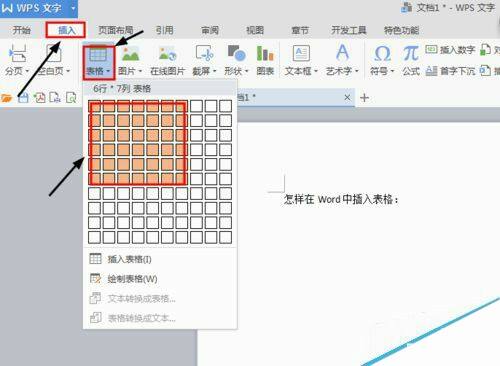Click the 文本框 text box icon

point(301,53)
